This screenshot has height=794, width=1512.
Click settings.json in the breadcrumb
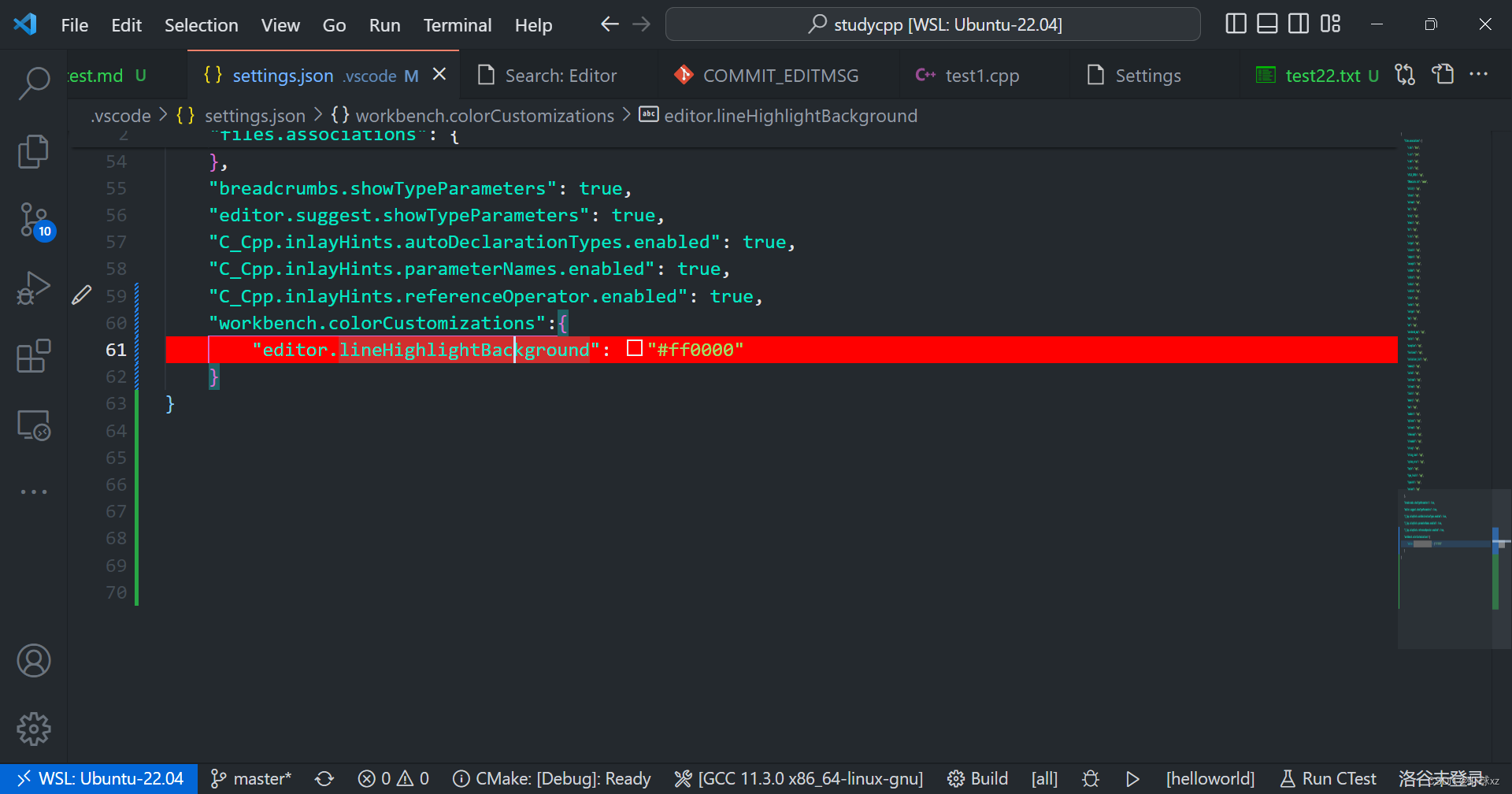click(254, 116)
